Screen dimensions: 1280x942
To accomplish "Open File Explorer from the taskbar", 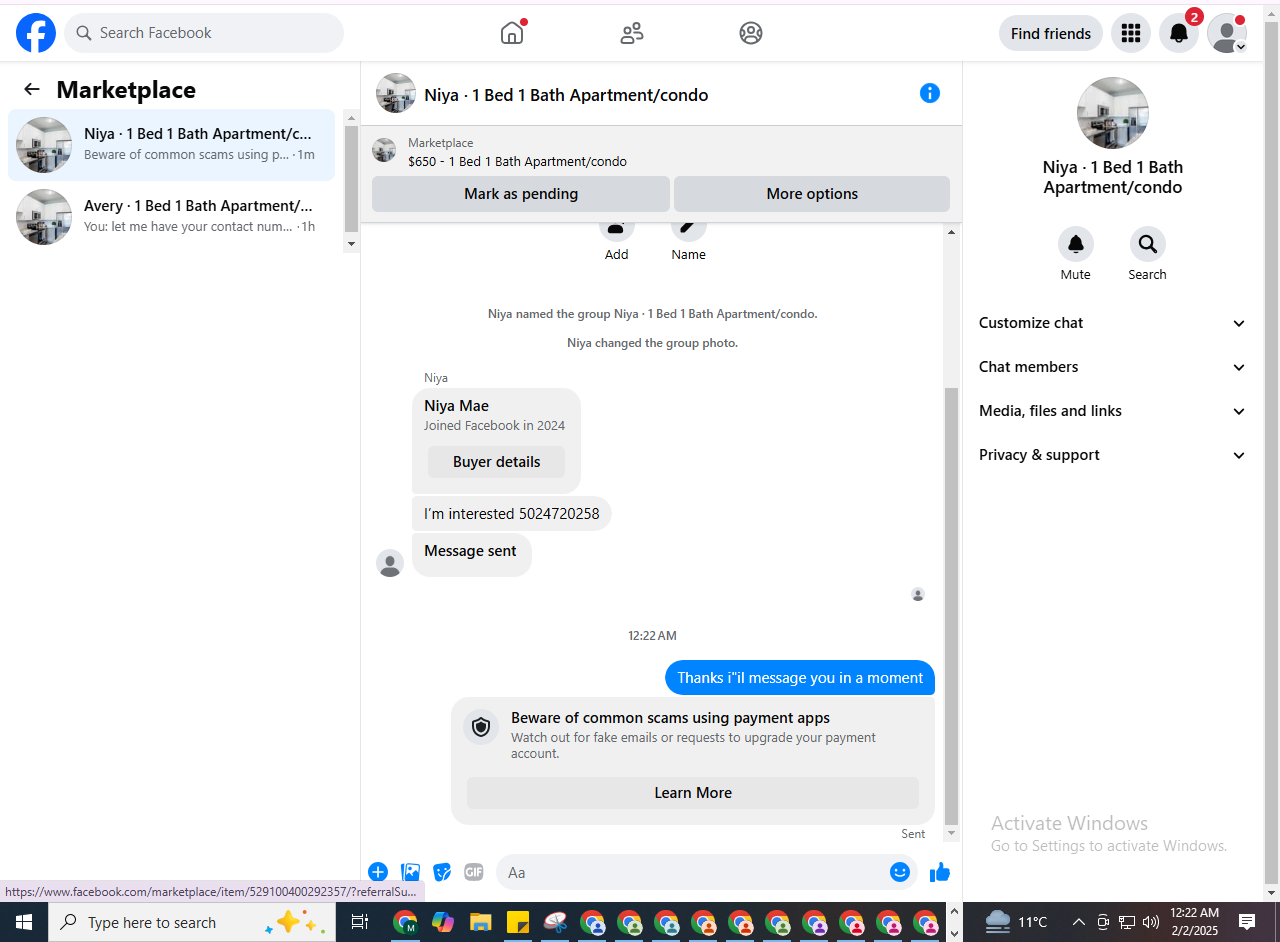I will pyautogui.click(x=480, y=922).
